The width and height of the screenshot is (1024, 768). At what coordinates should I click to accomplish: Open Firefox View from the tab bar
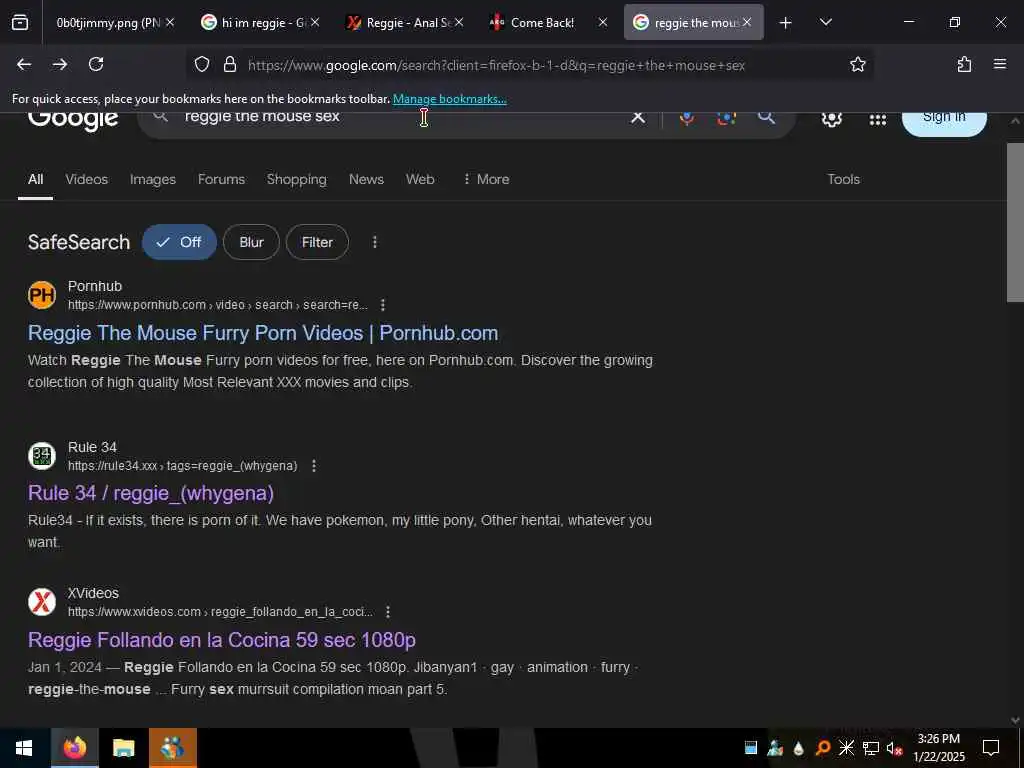coord(20,22)
